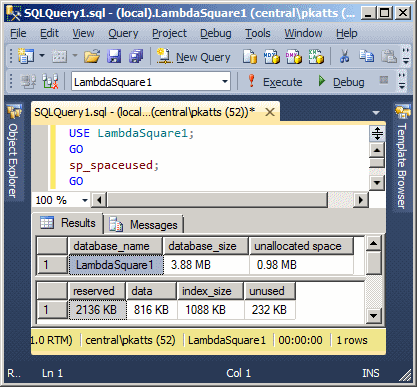Open the Query menu
417x387 pixels.
coord(123,33)
